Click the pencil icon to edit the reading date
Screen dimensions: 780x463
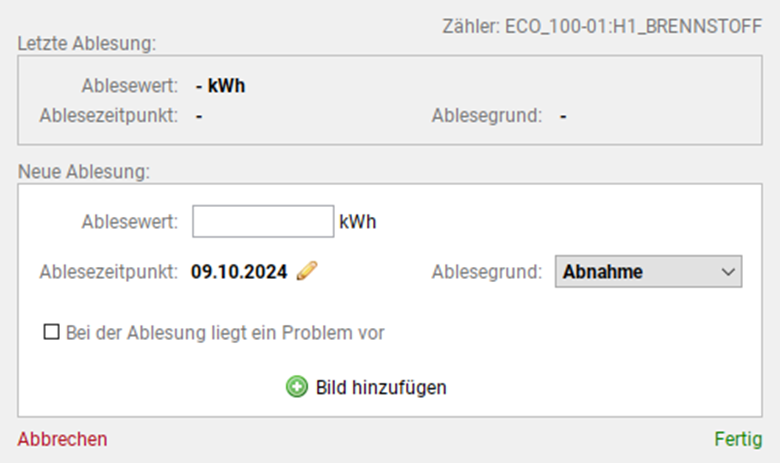pyautogui.click(x=307, y=271)
